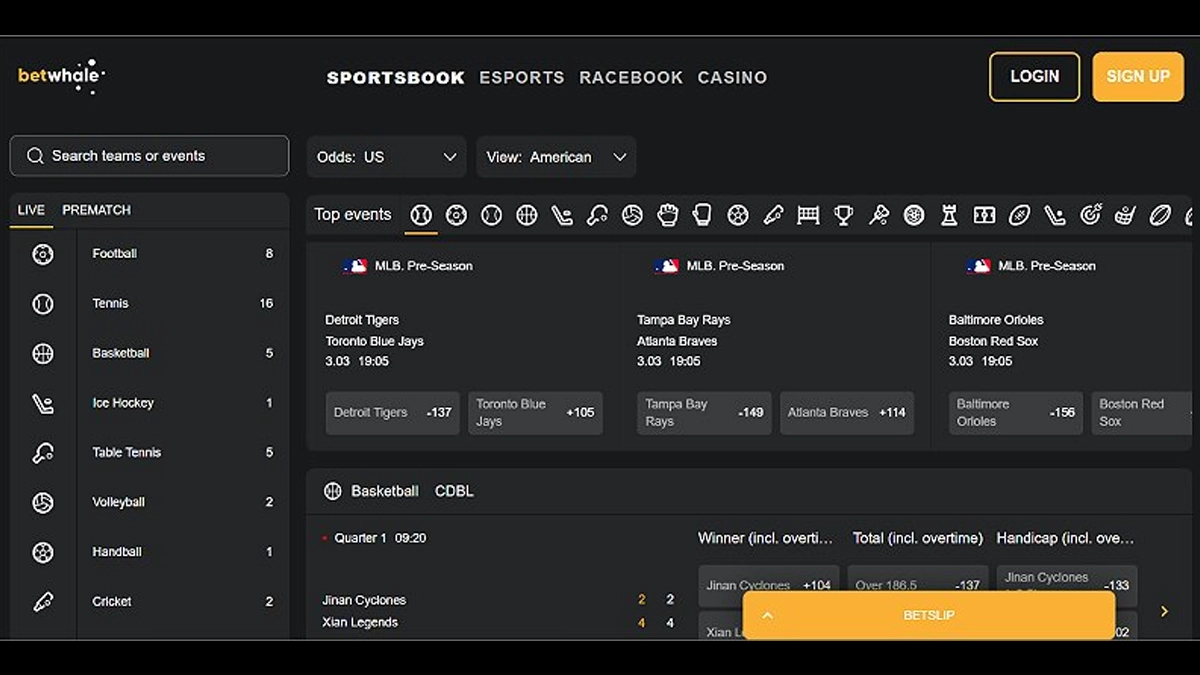Click the Ice Hockey icon in left sidebar
The width and height of the screenshot is (1200, 675).
[x=43, y=403]
